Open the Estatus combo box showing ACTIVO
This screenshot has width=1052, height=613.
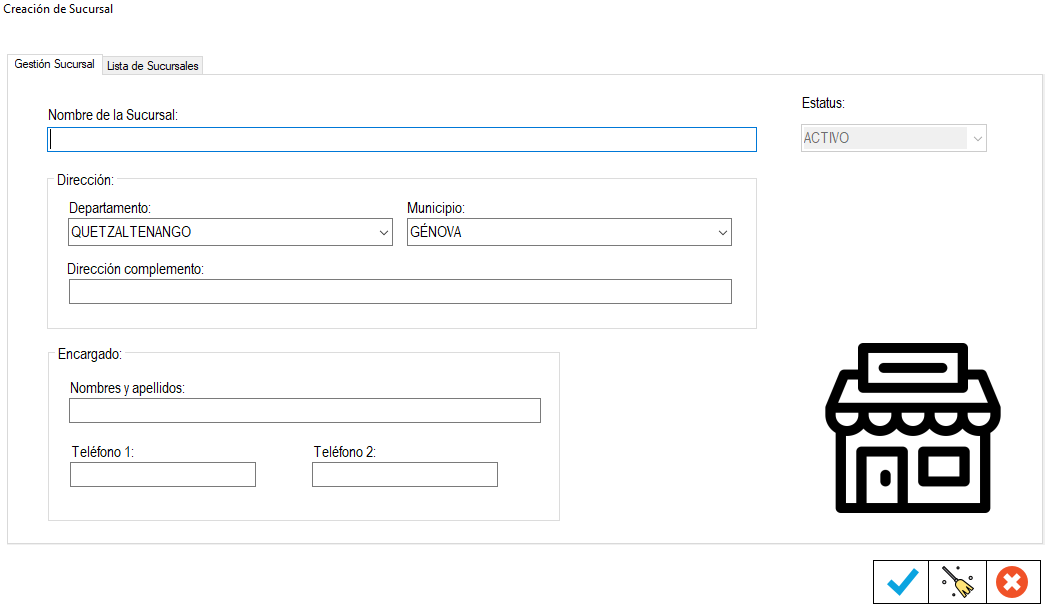pyautogui.click(x=893, y=138)
